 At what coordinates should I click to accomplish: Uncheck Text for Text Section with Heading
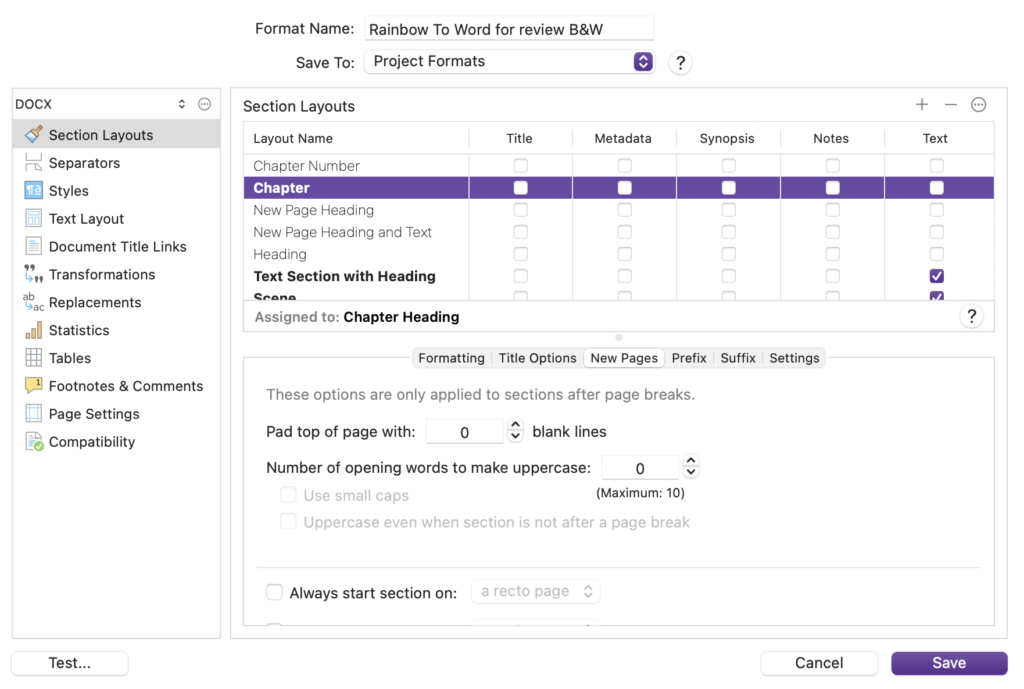(936, 276)
